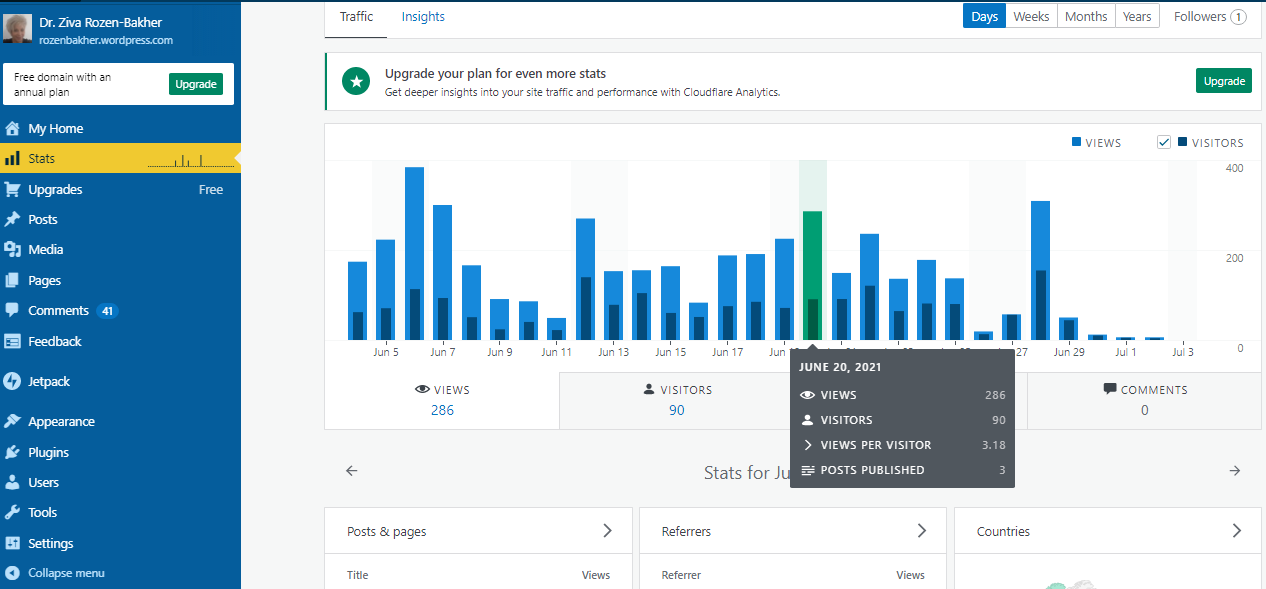Image resolution: width=1266 pixels, height=589 pixels.
Task: Click the Jun 29 date label
Action: (x=1069, y=352)
